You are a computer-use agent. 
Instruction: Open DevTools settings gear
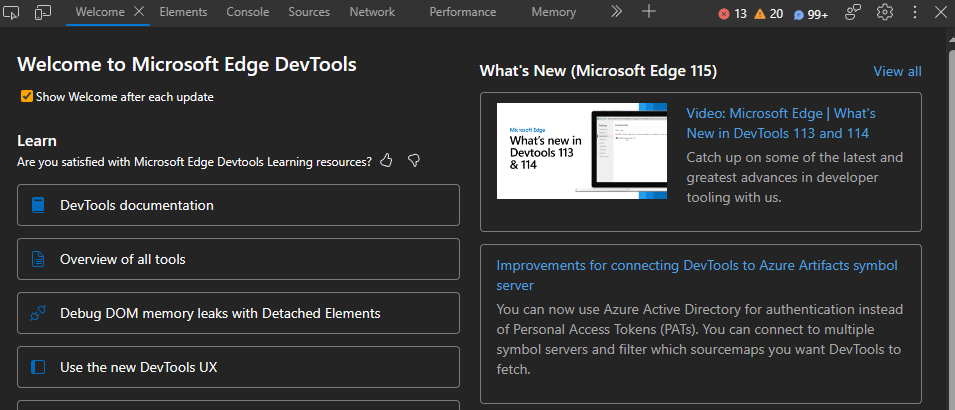click(884, 13)
